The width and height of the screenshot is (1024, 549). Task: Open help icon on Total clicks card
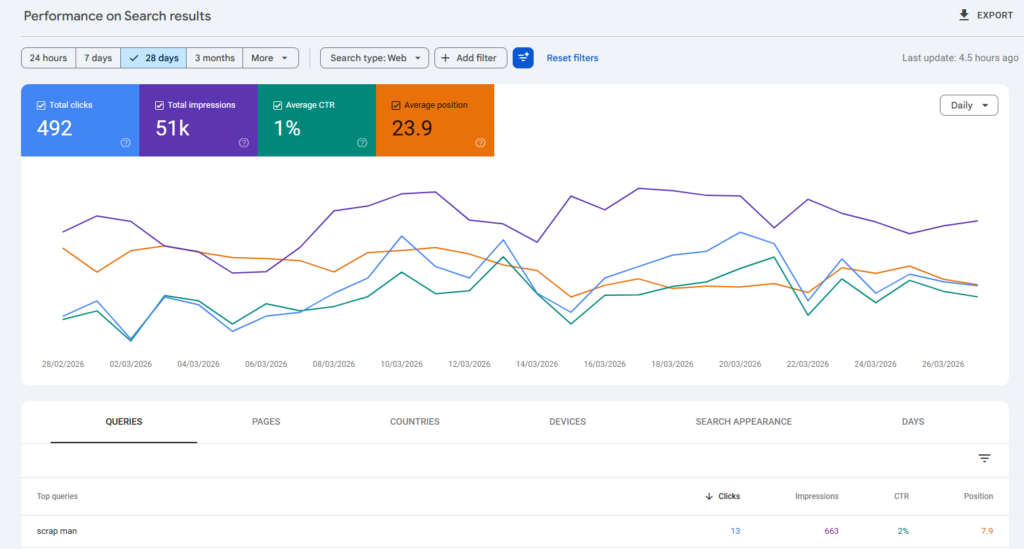click(x=126, y=143)
